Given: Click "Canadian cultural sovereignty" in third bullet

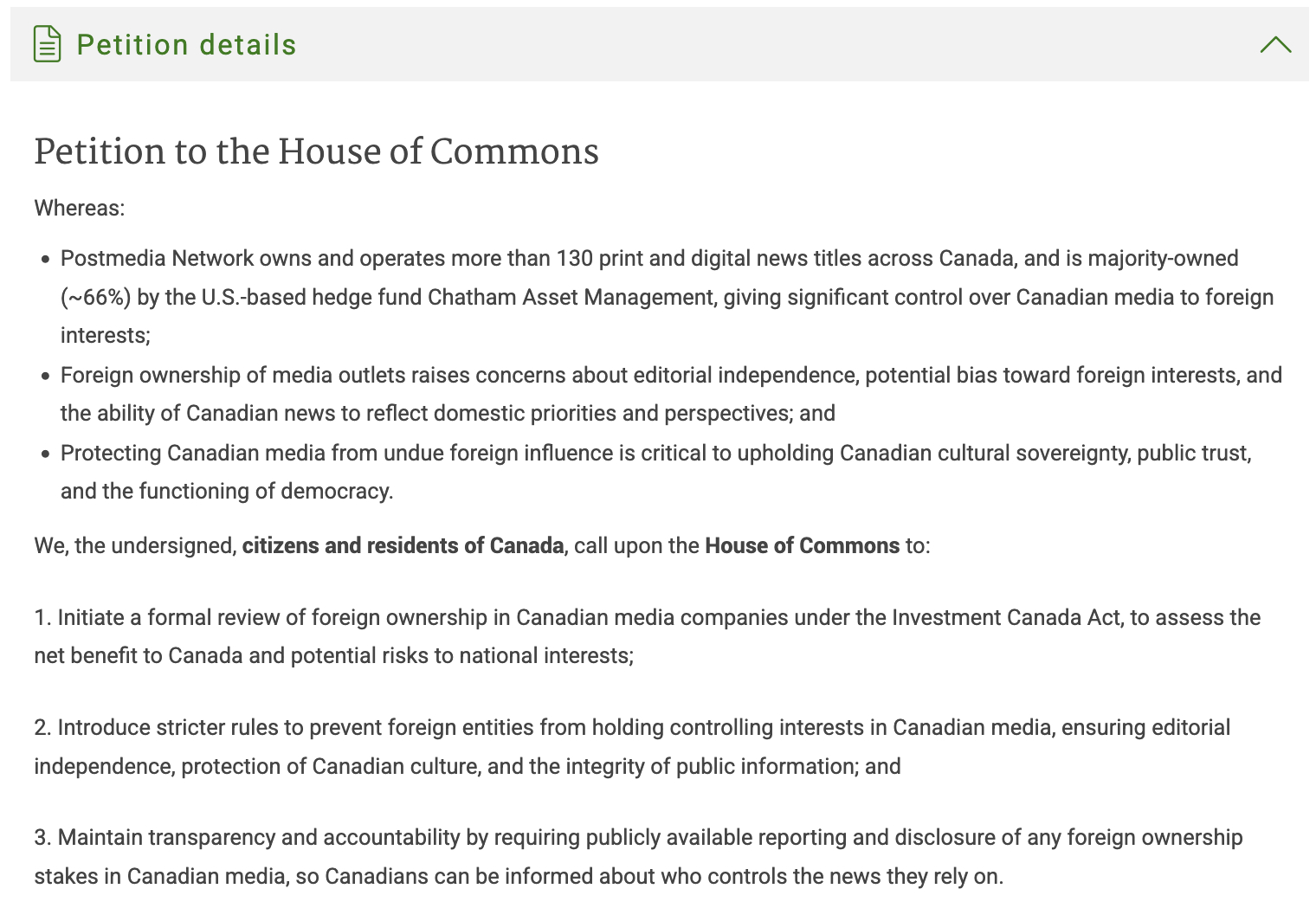Looking at the screenshot, I should [x=984, y=454].
